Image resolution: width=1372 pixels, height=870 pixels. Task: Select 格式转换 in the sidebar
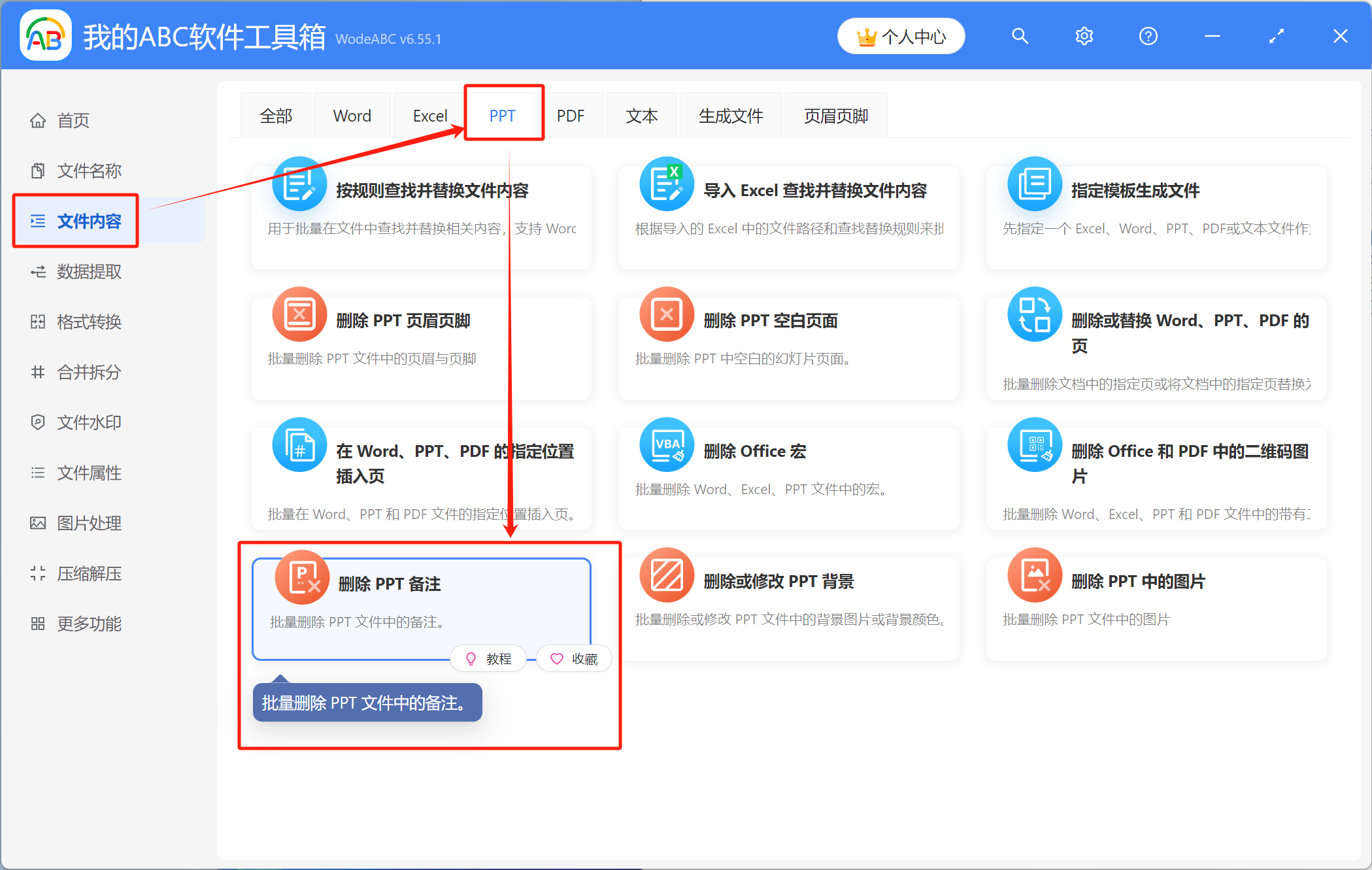(x=89, y=322)
